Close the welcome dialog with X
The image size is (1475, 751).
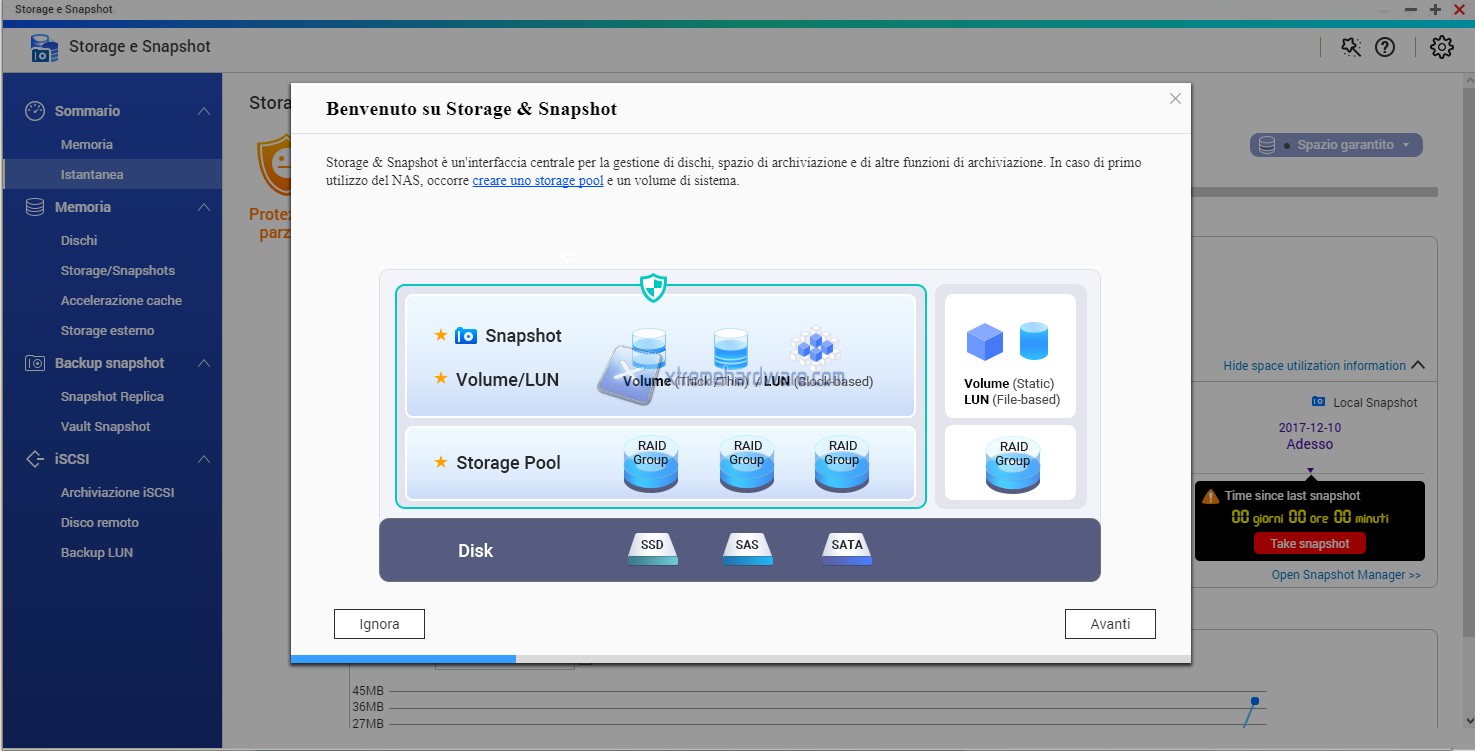1175,99
